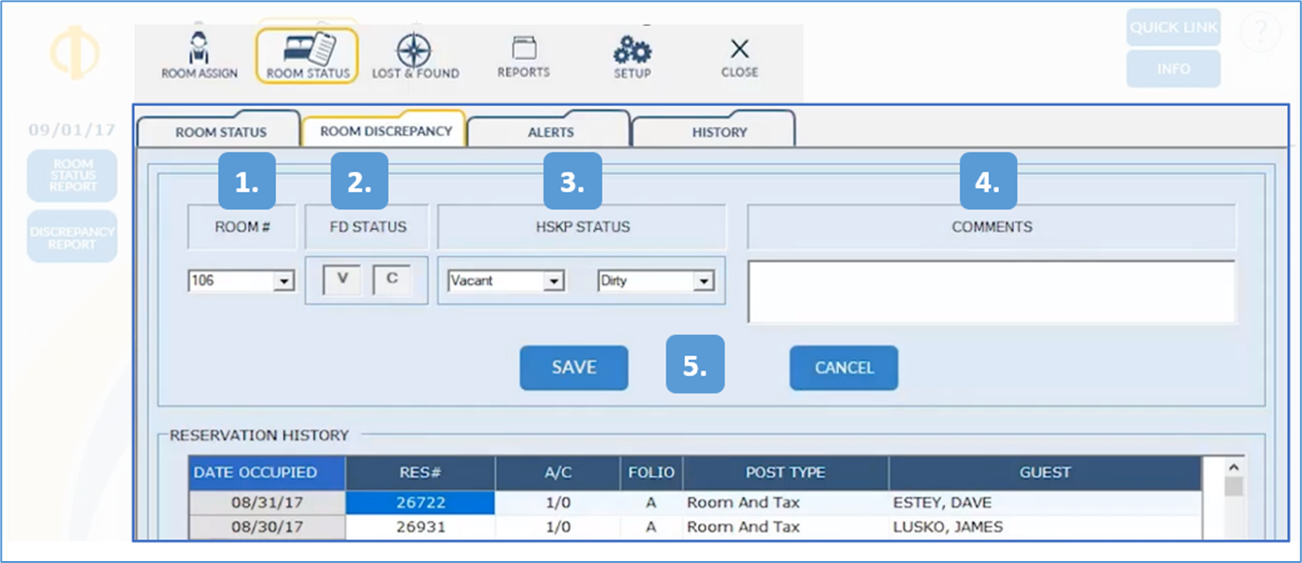Click the application logo icon
The height and width of the screenshot is (563, 1302).
coord(75,53)
